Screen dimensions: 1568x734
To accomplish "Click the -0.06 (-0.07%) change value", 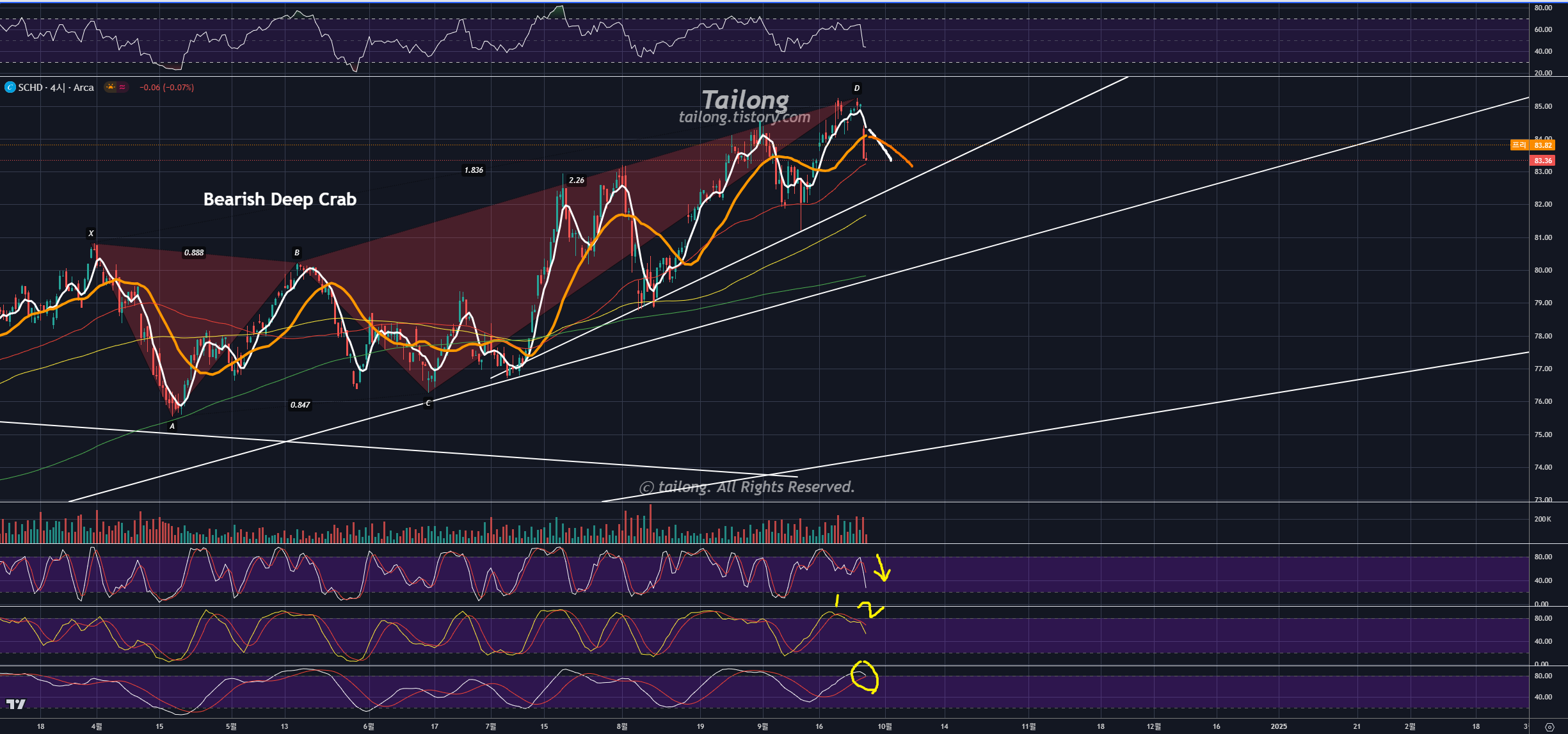I will tap(166, 88).
